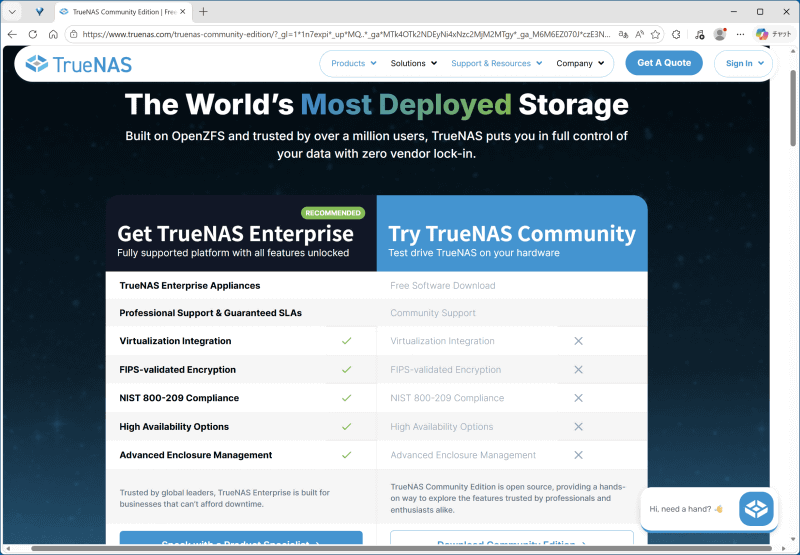Click Community Advanced Enclosure Management X mark

[578, 455]
